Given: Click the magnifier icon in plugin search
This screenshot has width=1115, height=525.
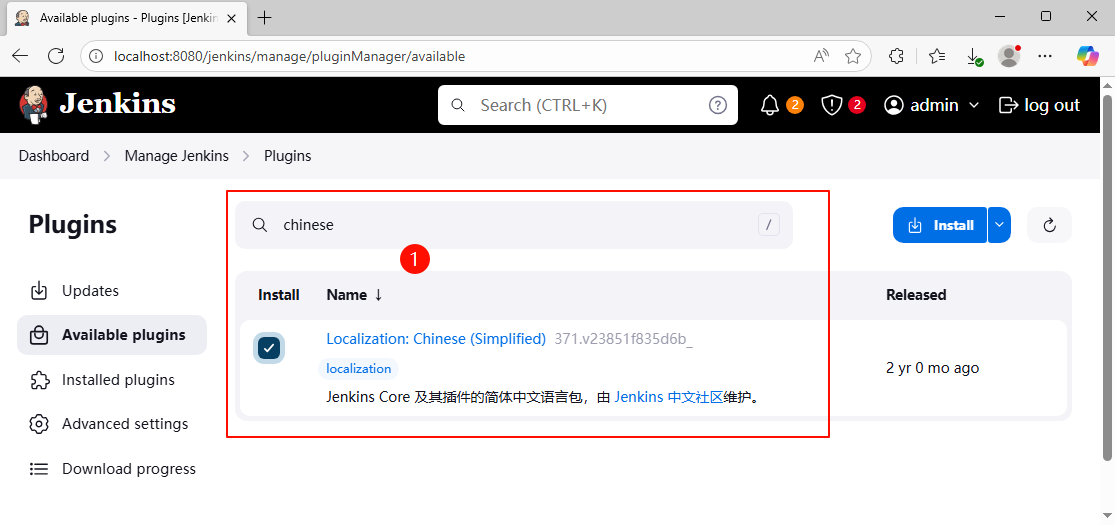Looking at the screenshot, I should [260, 225].
